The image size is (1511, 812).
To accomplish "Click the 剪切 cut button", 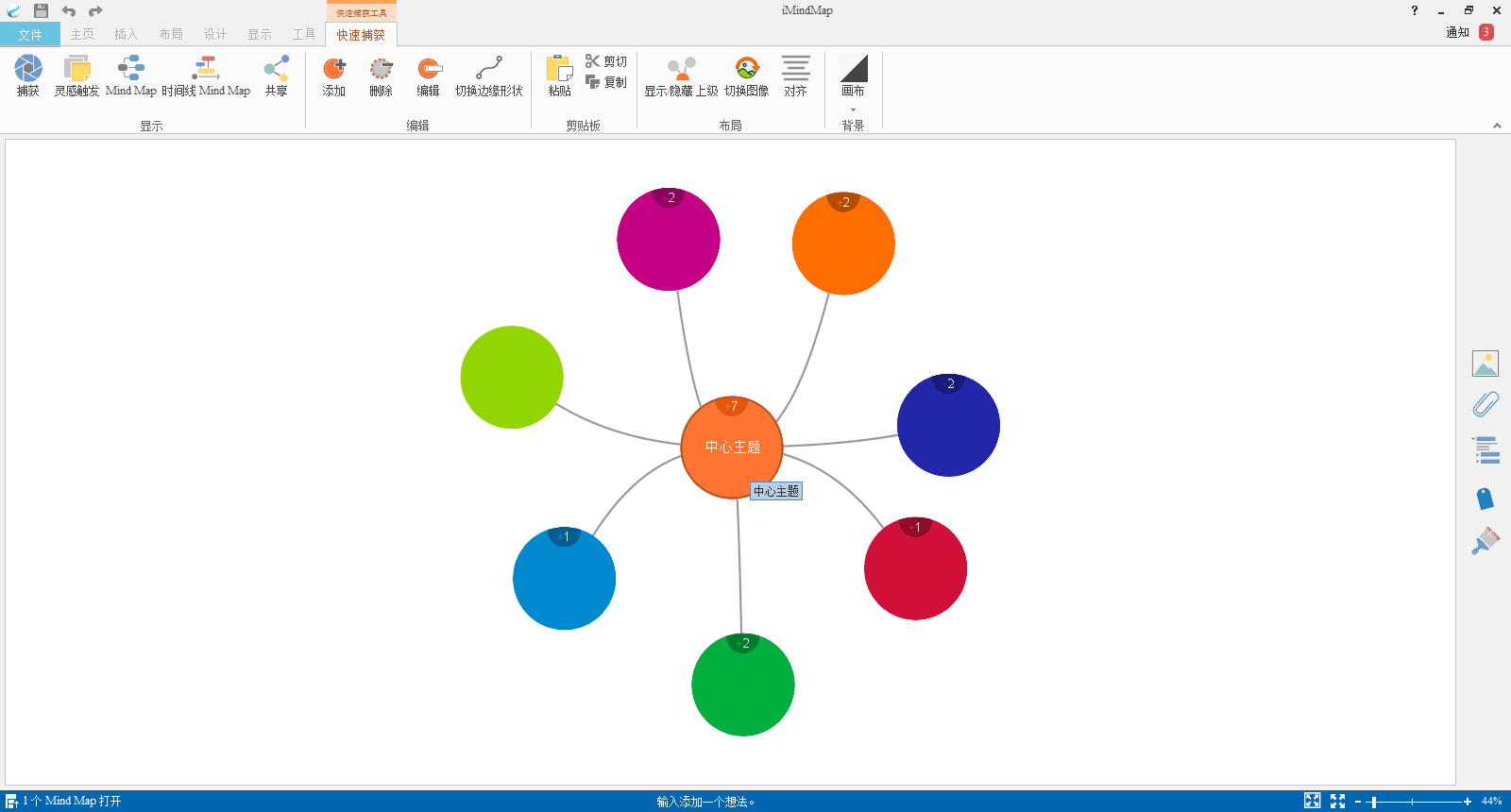I will (606, 61).
